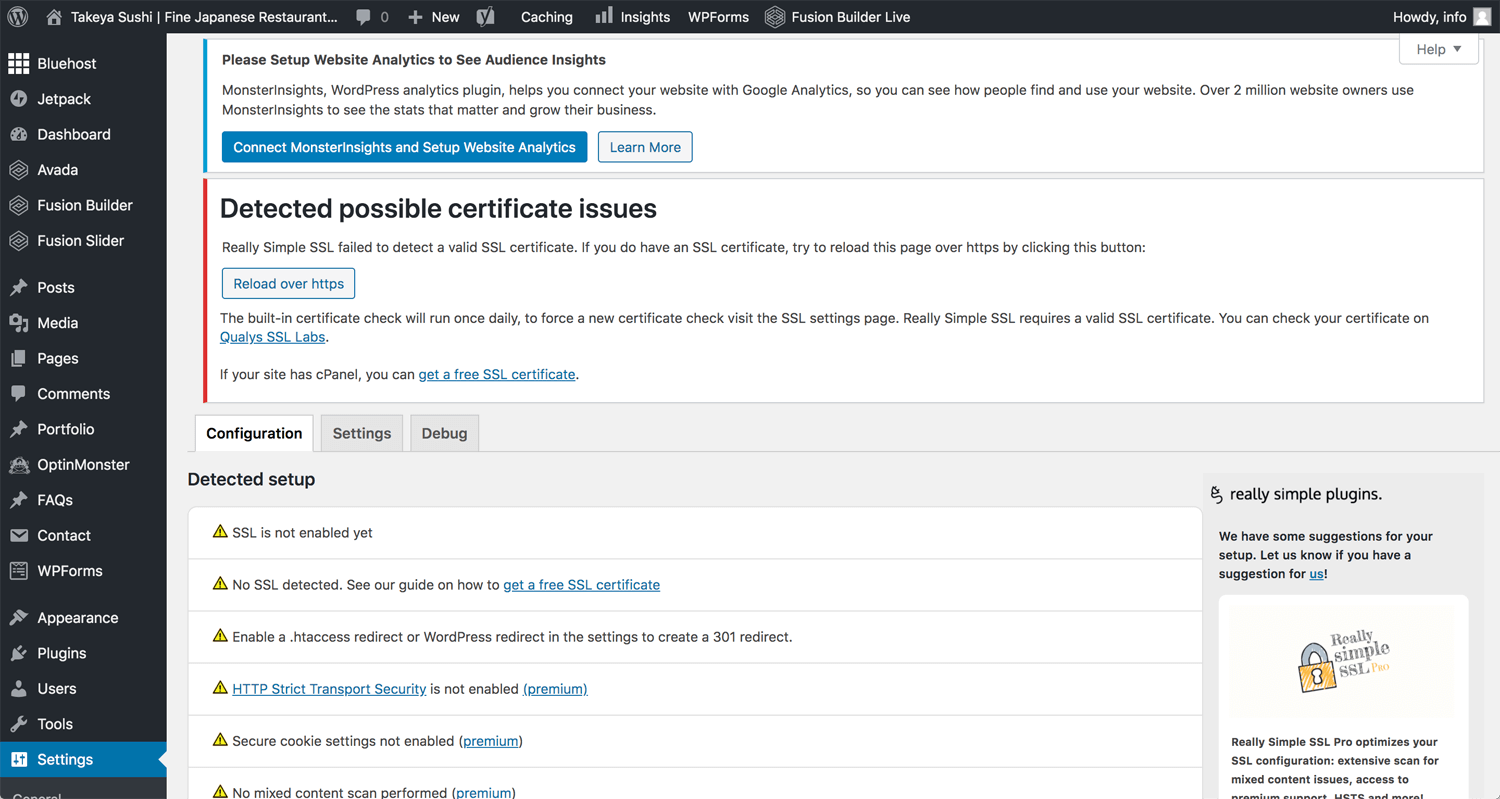Screen dimensions: 1500x799
Task: Switch to the Settings tab
Action: [362, 433]
